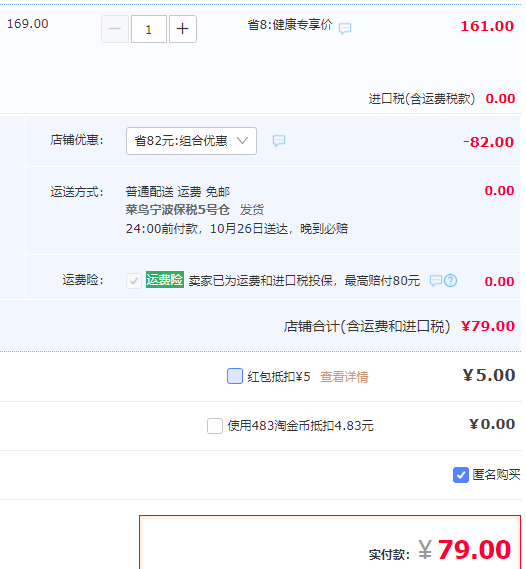Image resolution: width=526 pixels, height=569 pixels.
Task: Click the green 运费险 badge
Action: [x=165, y=280]
